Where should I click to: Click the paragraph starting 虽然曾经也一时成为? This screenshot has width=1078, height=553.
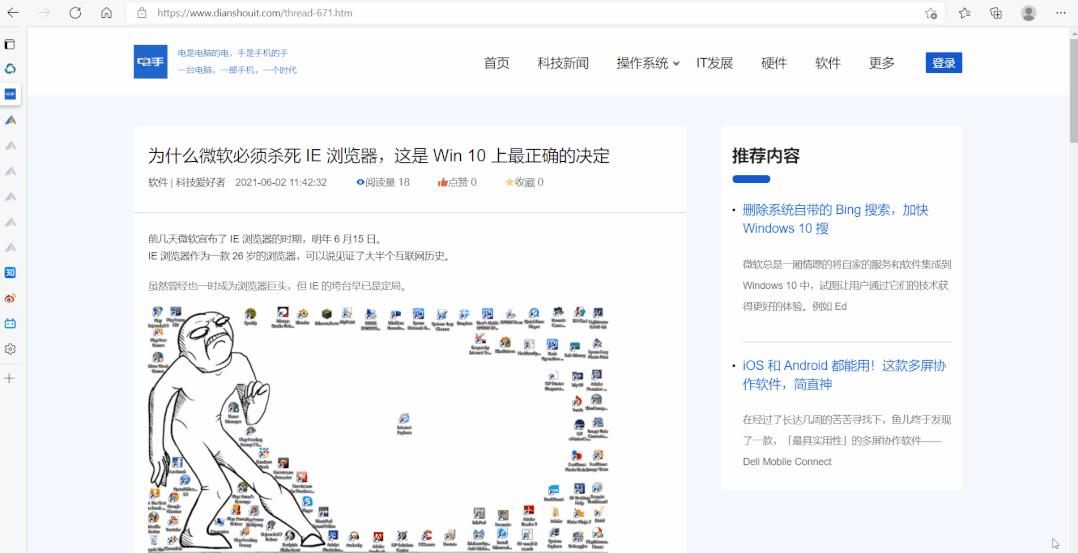click(x=278, y=286)
